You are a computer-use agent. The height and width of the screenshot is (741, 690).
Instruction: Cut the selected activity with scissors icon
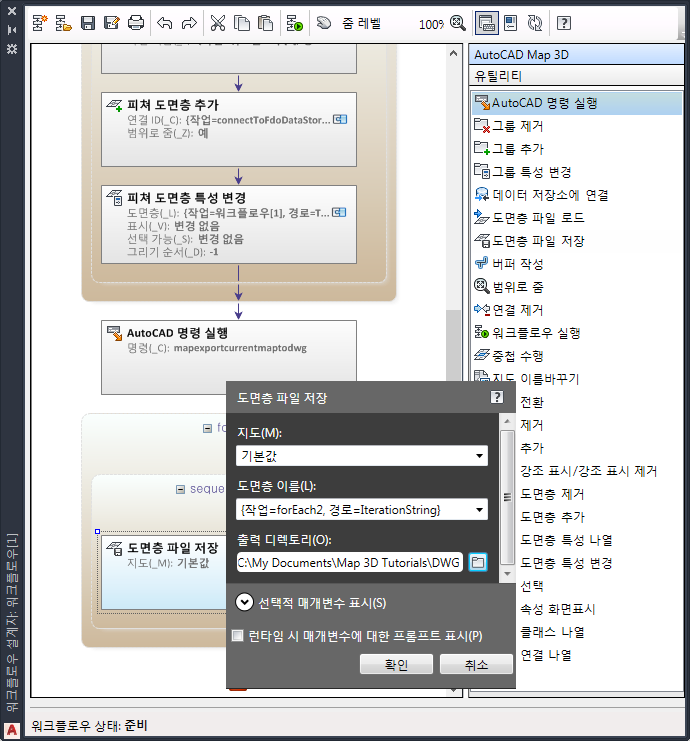pyautogui.click(x=218, y=23)
